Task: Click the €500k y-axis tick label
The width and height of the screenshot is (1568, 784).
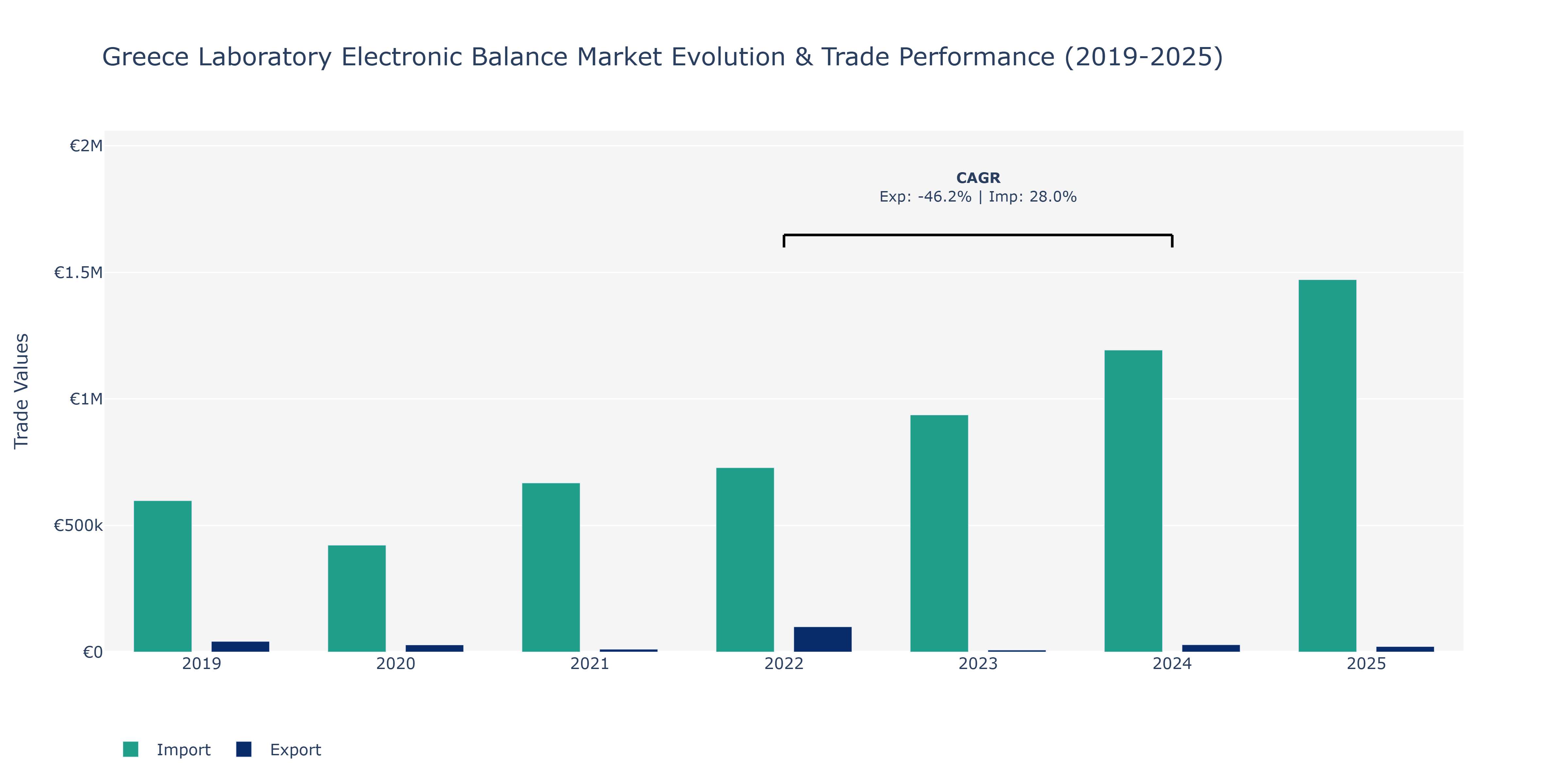Action: click(78, 525)
